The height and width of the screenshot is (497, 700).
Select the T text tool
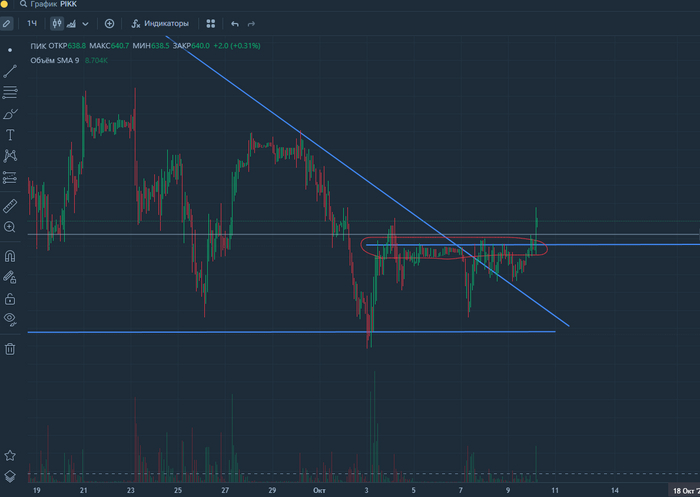10,135
